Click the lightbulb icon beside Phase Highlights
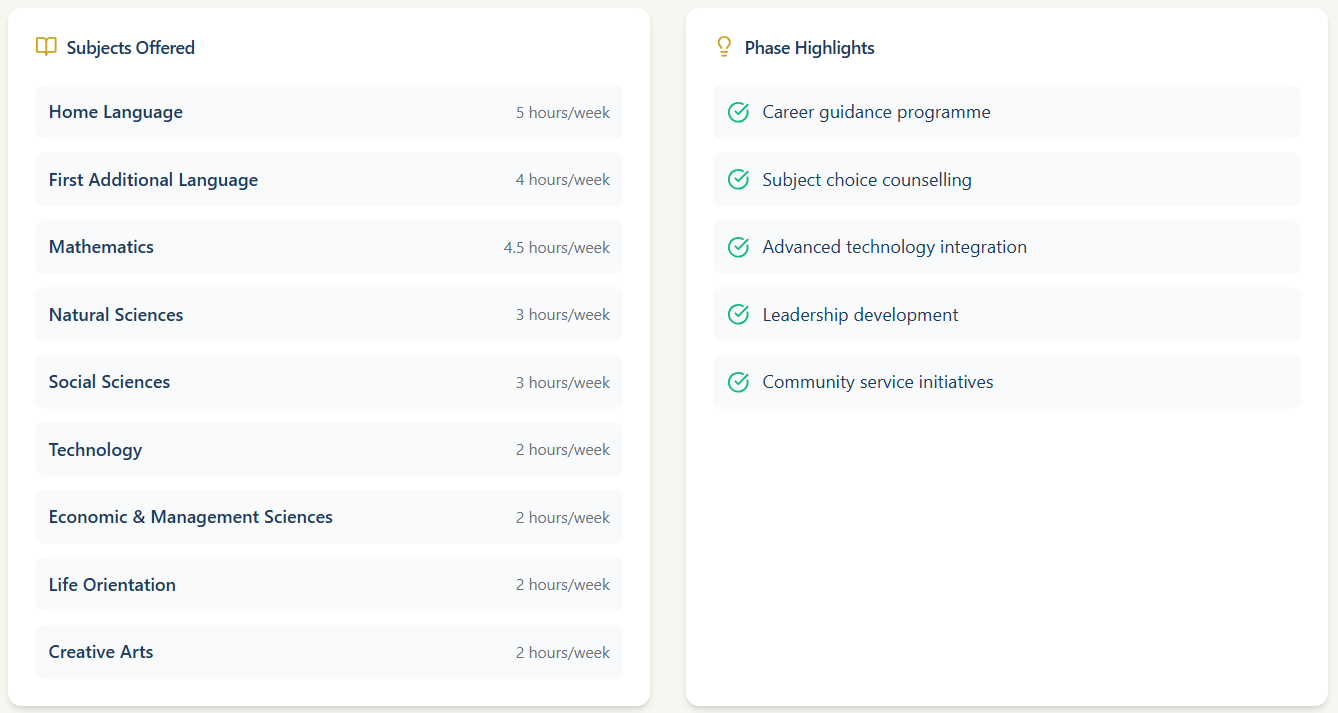 pyautogui.click(x=724, y=47)
